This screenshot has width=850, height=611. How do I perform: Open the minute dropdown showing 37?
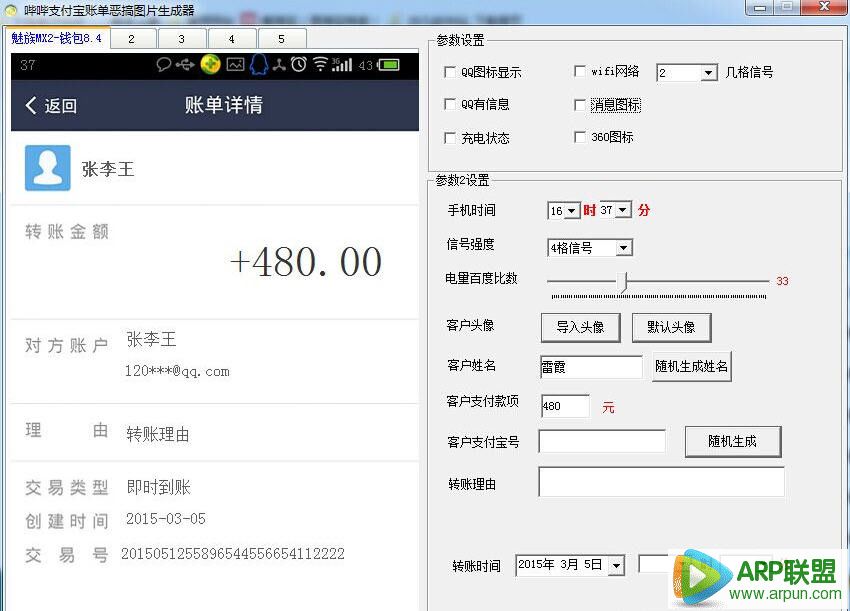[x=623, y=210]
